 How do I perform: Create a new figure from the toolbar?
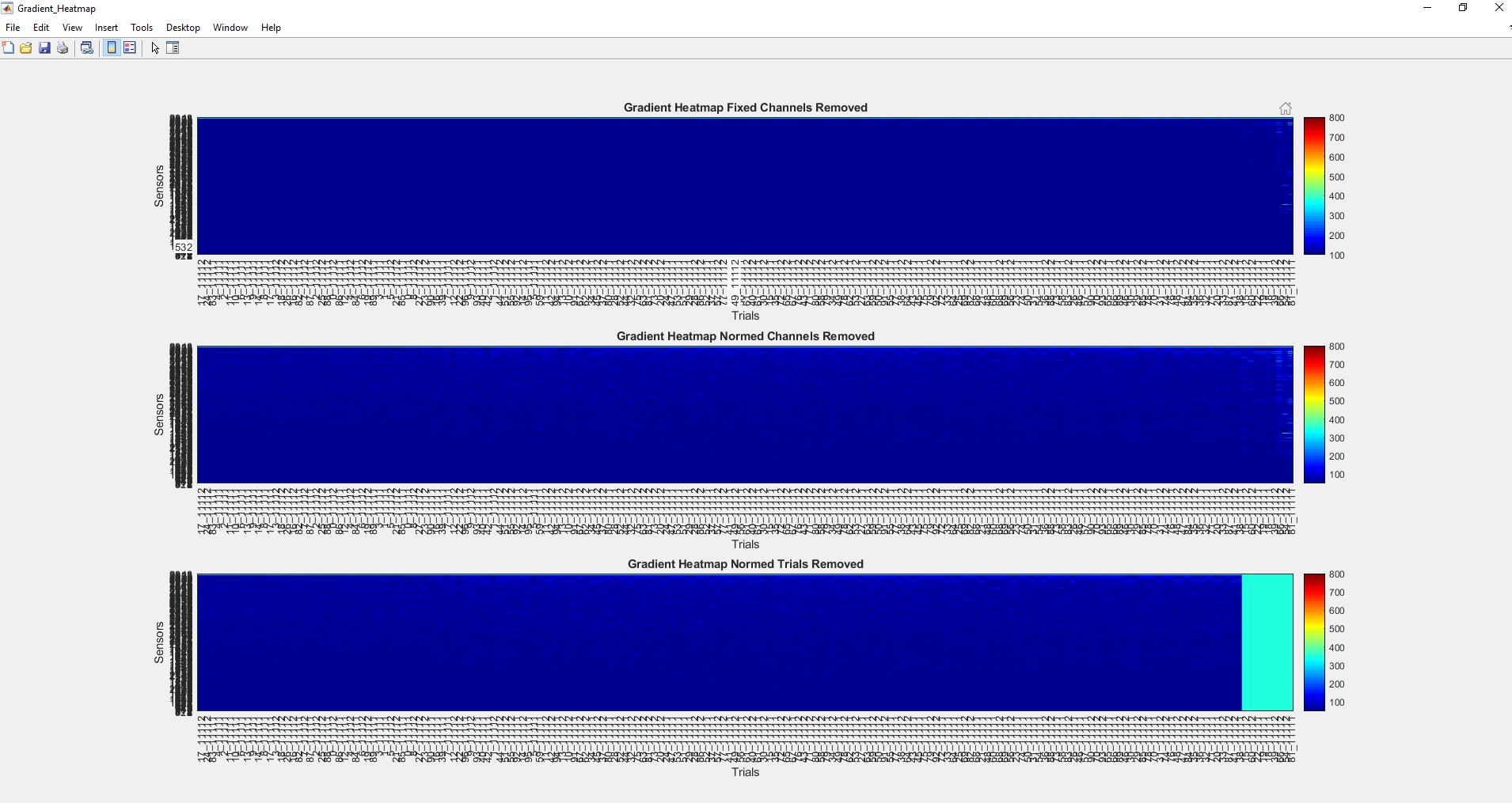coord(8,48)
